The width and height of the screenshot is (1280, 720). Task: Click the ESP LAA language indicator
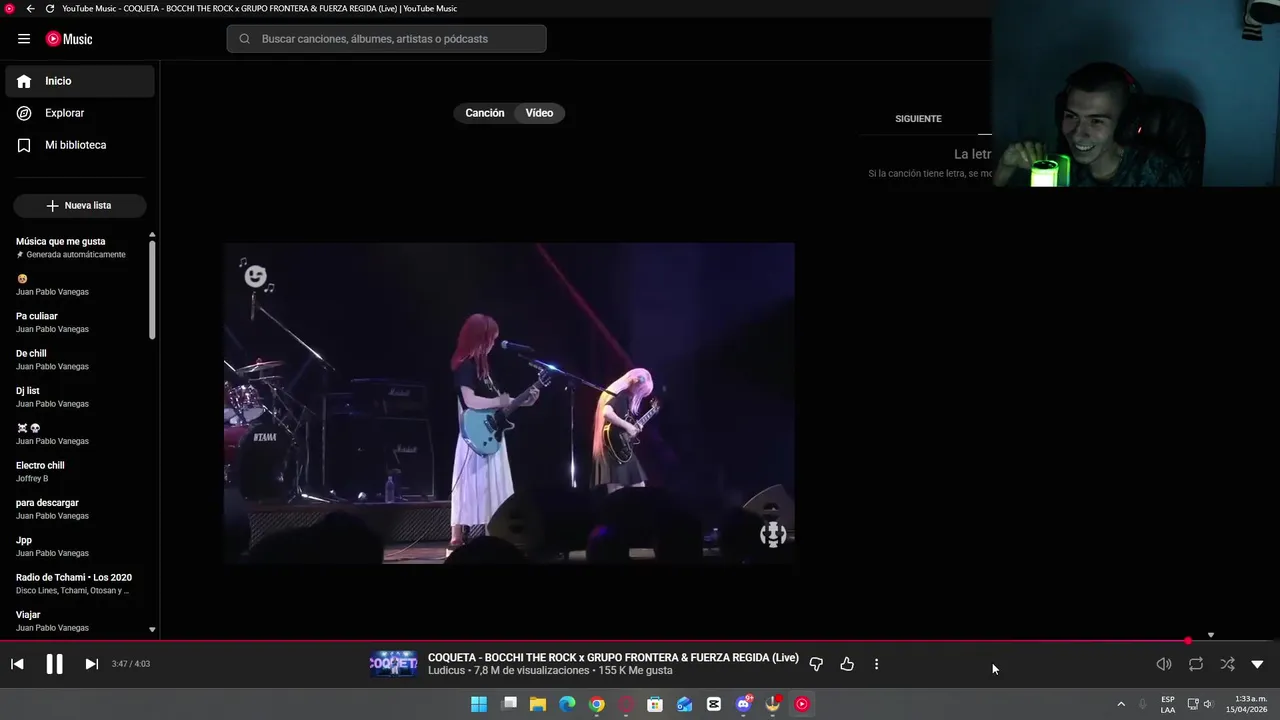click(1168, 704)
